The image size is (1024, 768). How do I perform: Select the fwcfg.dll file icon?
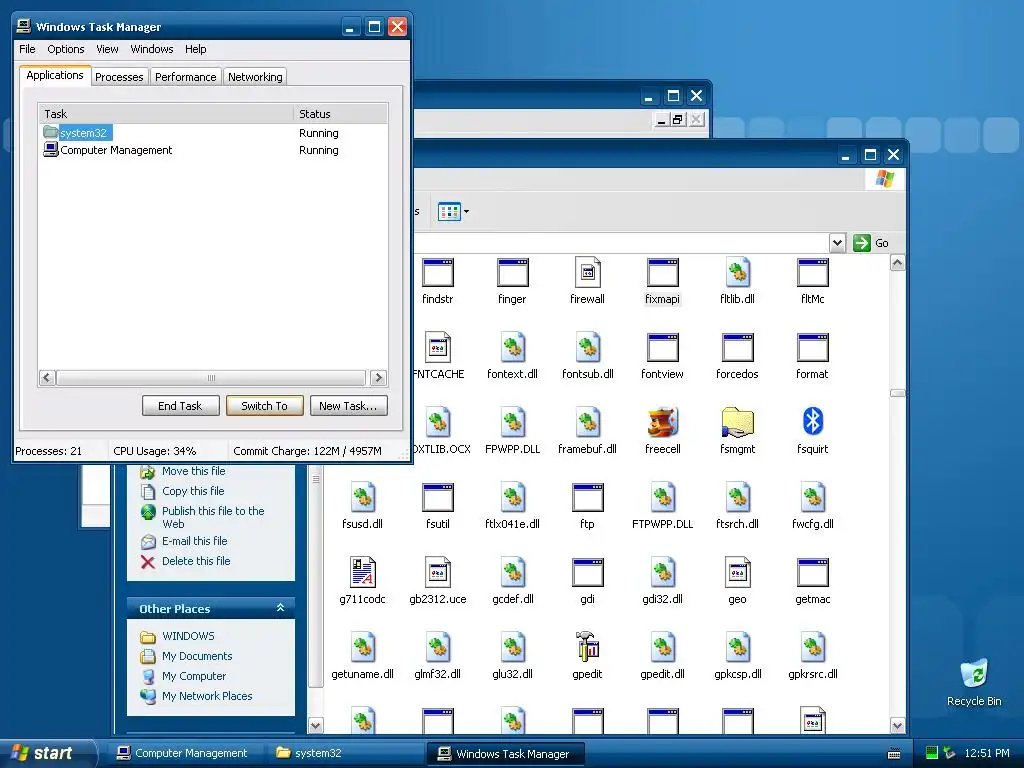(812, 498)
